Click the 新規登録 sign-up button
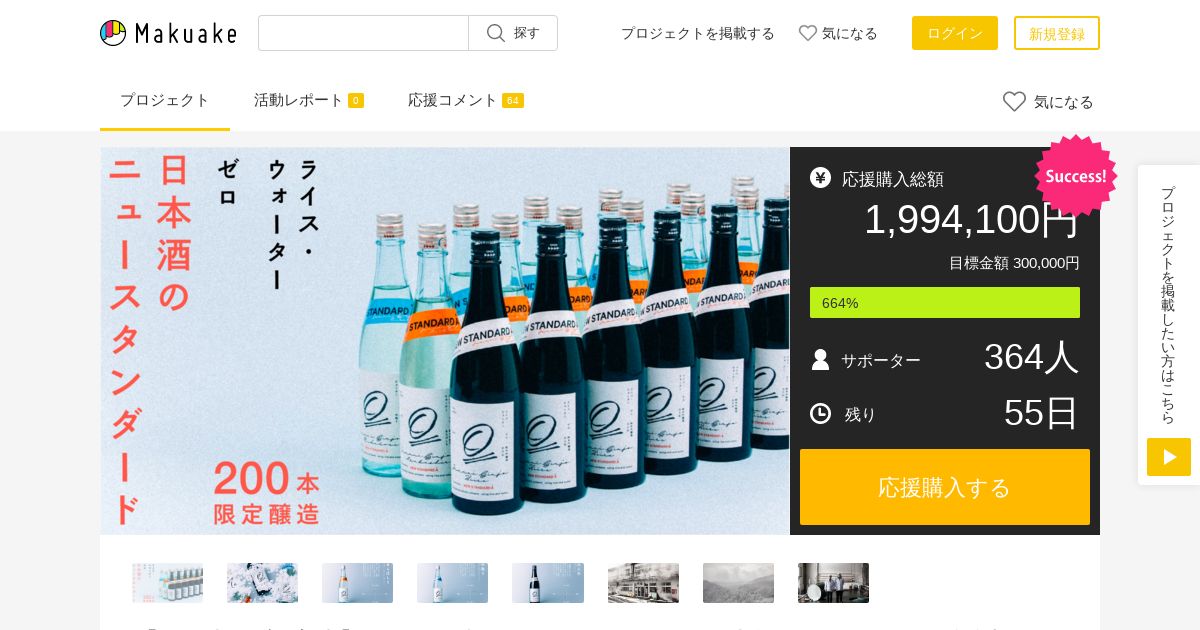Image resolution: width=1200 pixels, height=630 pixels. (1057, 33)
